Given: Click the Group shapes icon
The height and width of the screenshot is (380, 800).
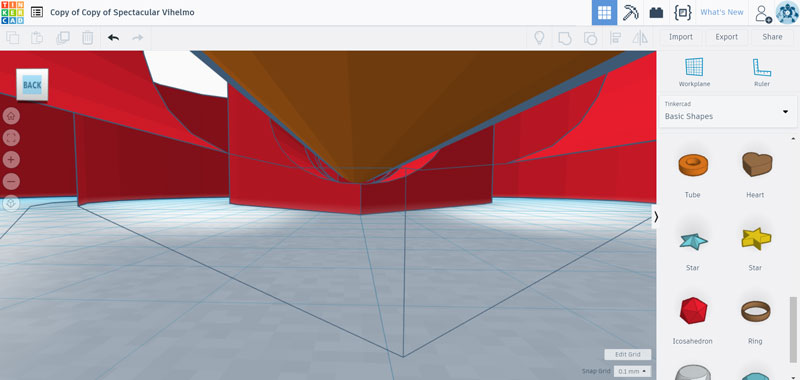Looking at the screenshot, I should 565,38.
